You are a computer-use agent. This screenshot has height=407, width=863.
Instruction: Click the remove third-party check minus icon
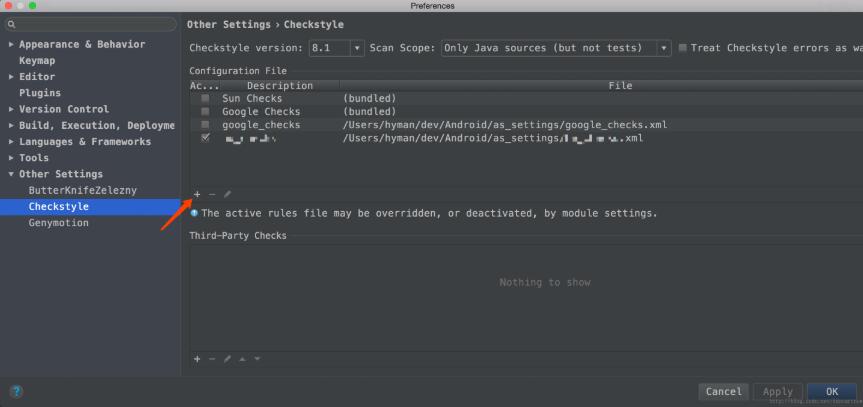click(212, 359)
